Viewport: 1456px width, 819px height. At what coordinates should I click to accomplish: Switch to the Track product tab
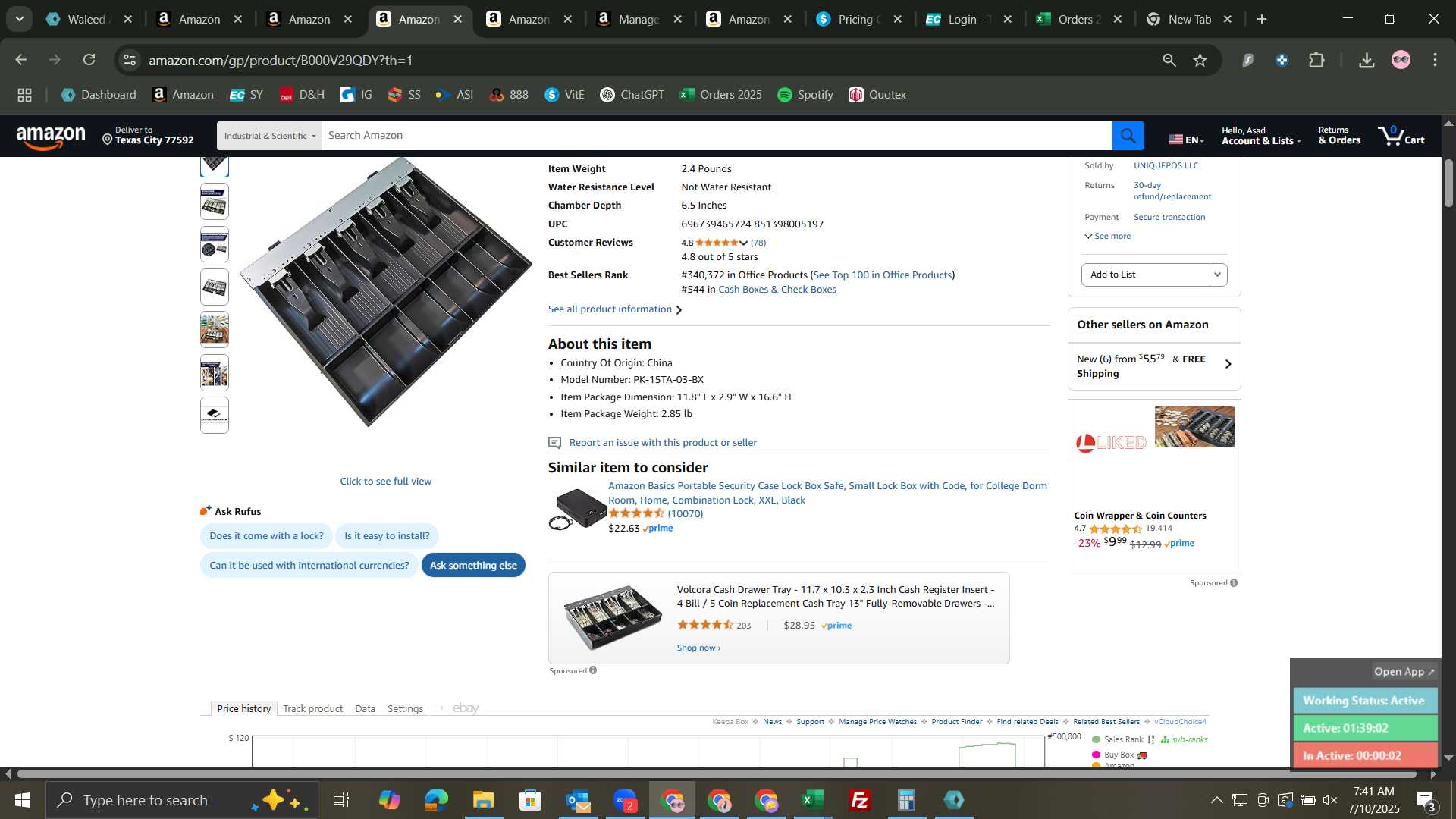point(312,708)
